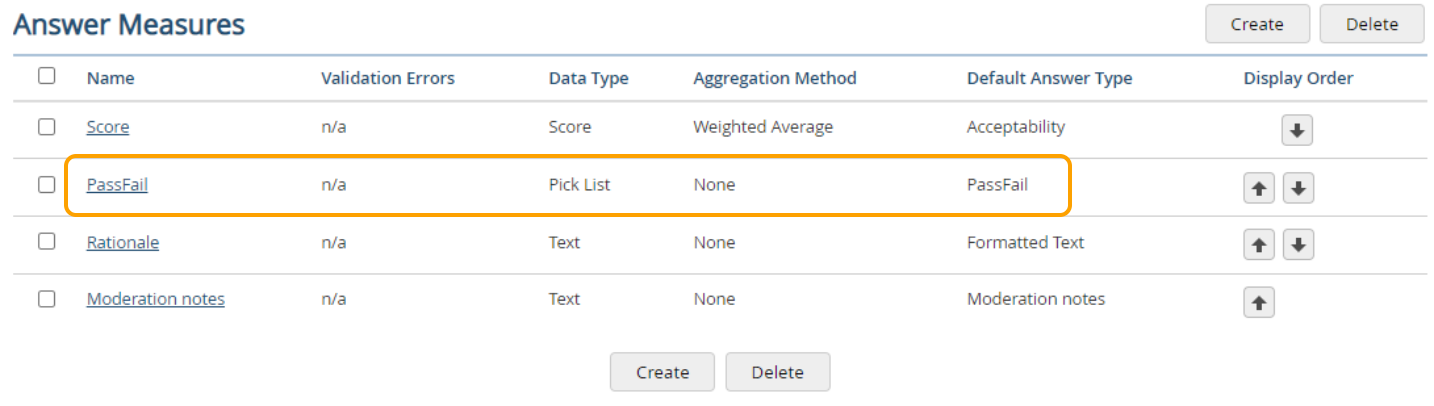Check the PassFail row checkbox
This screenshot has width=1434, height=406.
click(x=47, y=185)
